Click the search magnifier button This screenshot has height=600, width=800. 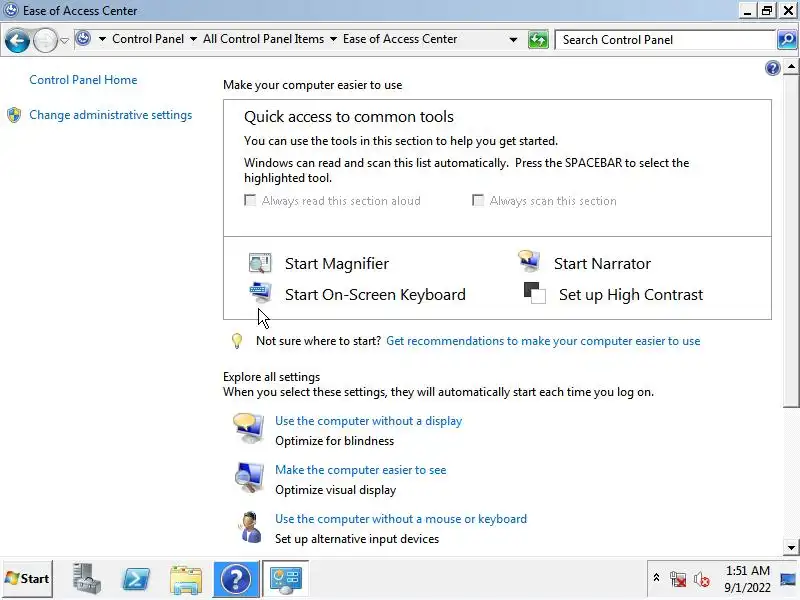coord(786,39)
